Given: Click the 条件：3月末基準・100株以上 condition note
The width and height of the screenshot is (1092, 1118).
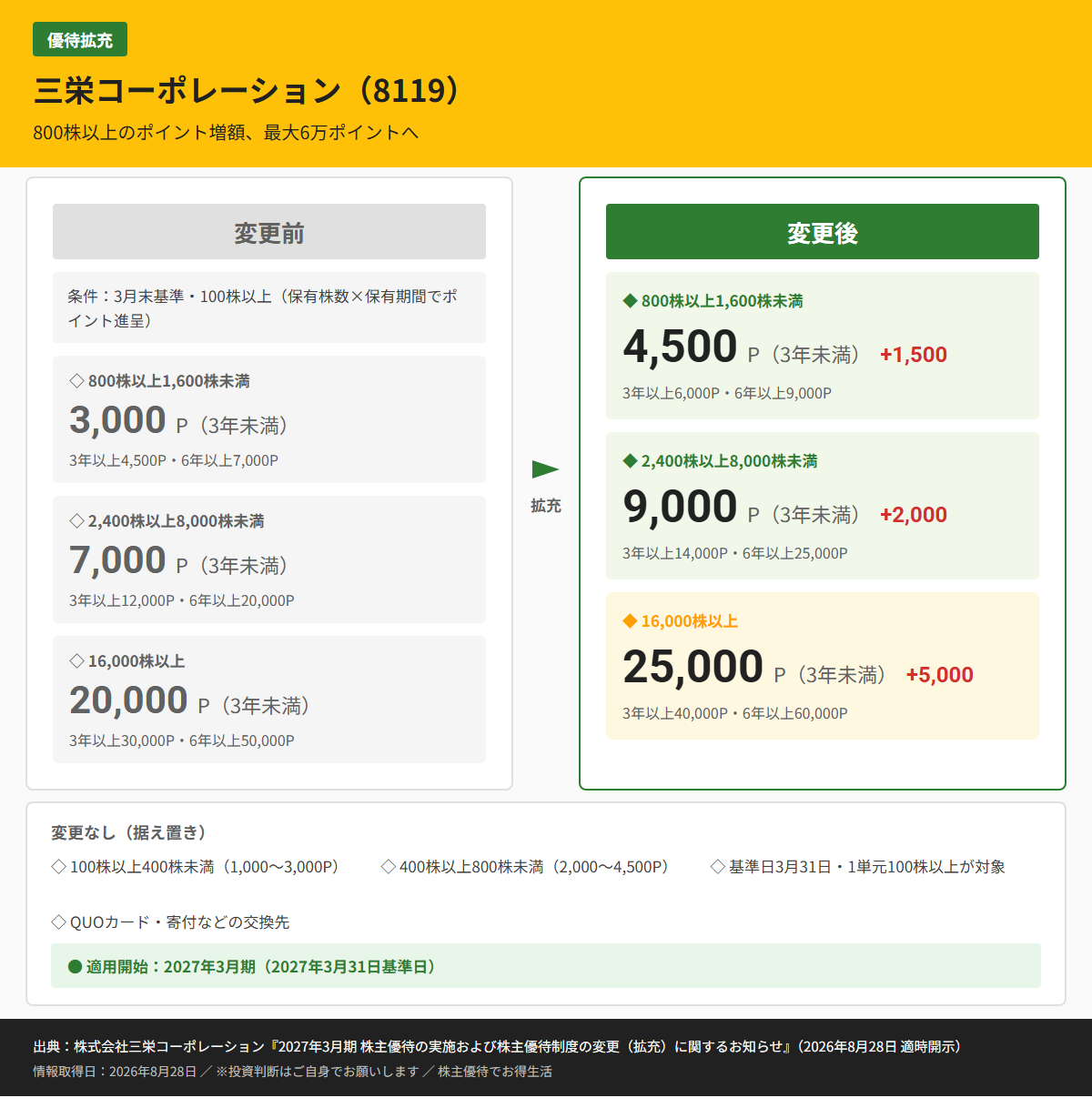Looking at the screenshot, I should pyautogui.click(x=269, y=307).
